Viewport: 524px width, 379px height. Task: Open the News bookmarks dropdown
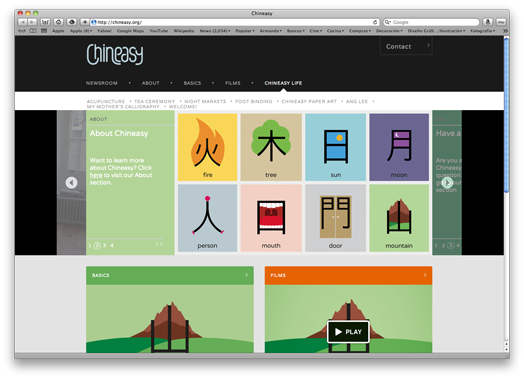pos(215,31)
